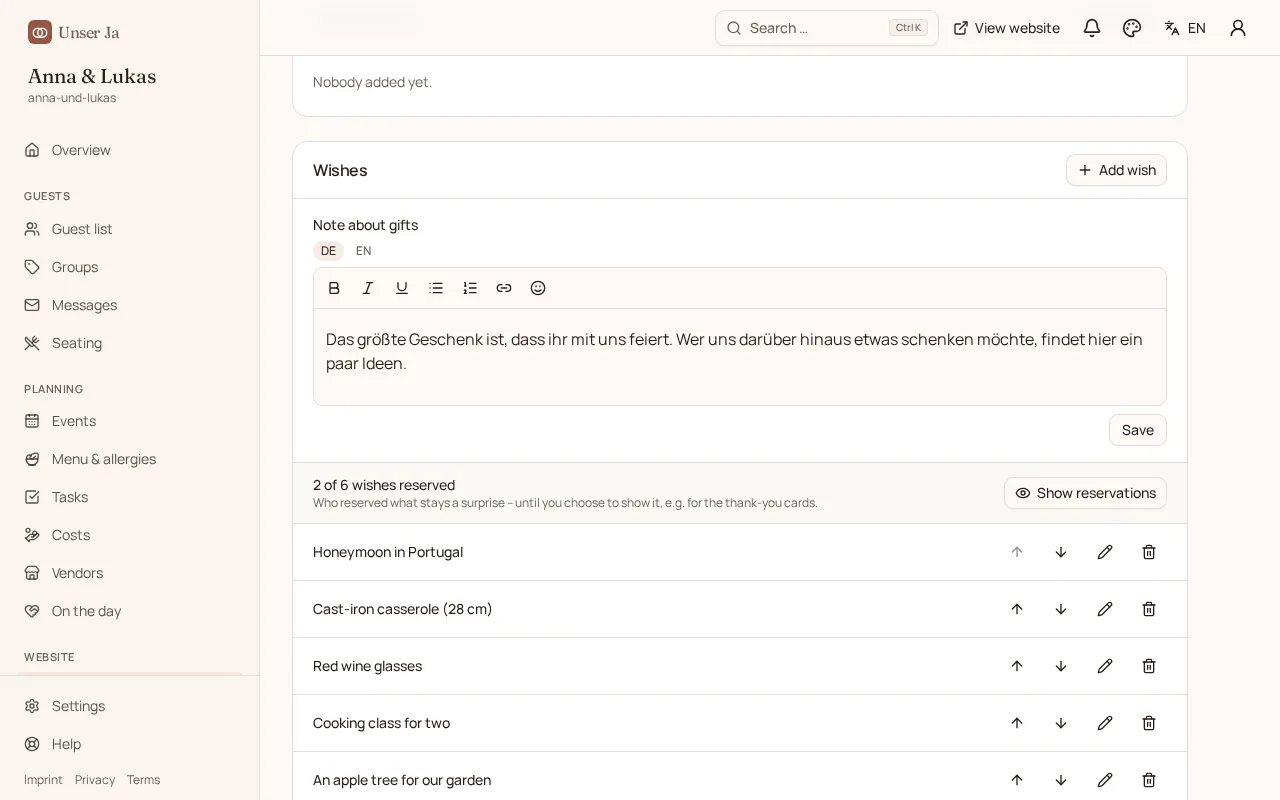Image resolution: width=1280 pixels, height=800 pixels.
Task: Open On the day page
Action: coord(130,611)
